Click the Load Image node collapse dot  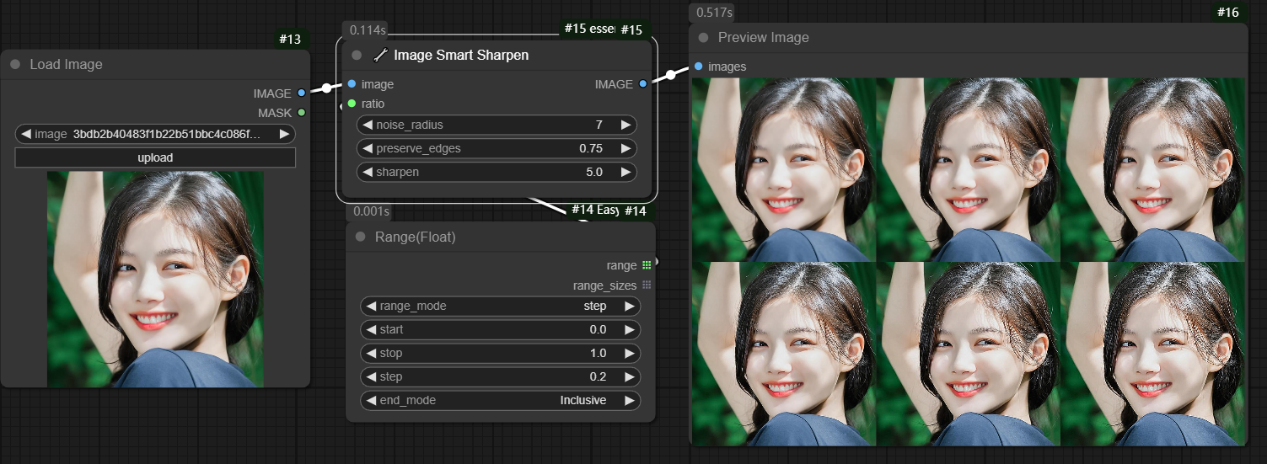tap(15, 64)
